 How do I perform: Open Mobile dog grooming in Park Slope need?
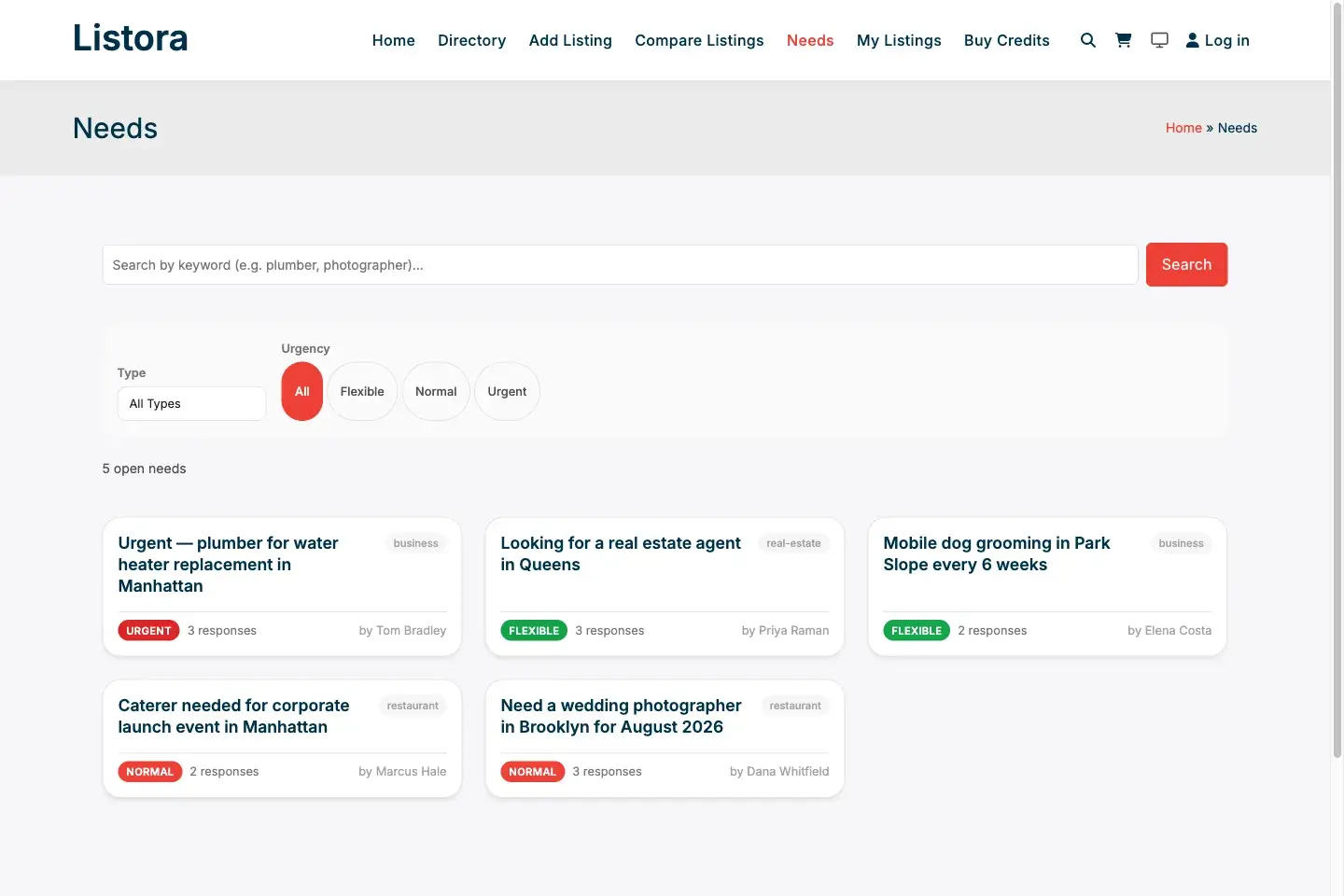coord(997,553)
